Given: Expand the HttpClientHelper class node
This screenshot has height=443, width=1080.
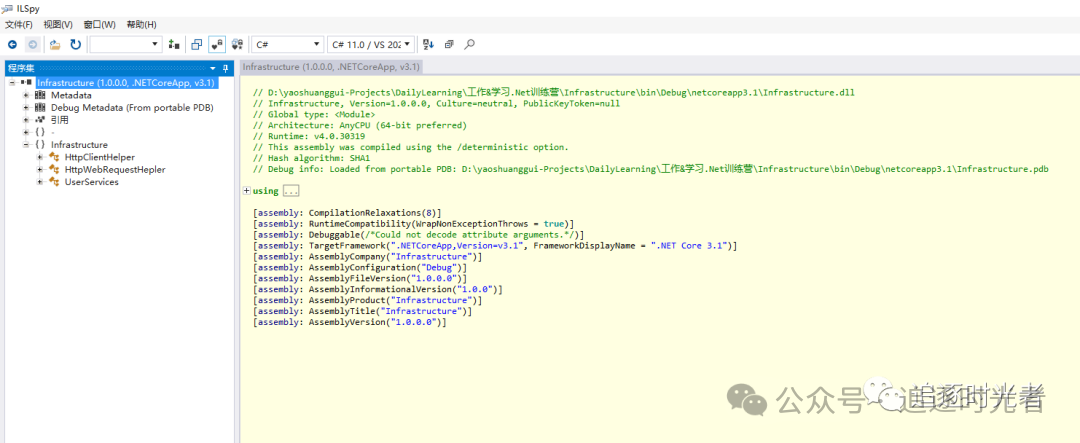Looking at the screenshot, I should tap(40, 157).
